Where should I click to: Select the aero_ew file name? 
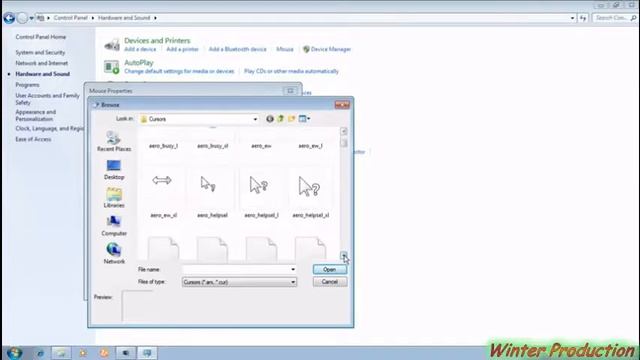(261, 146)
